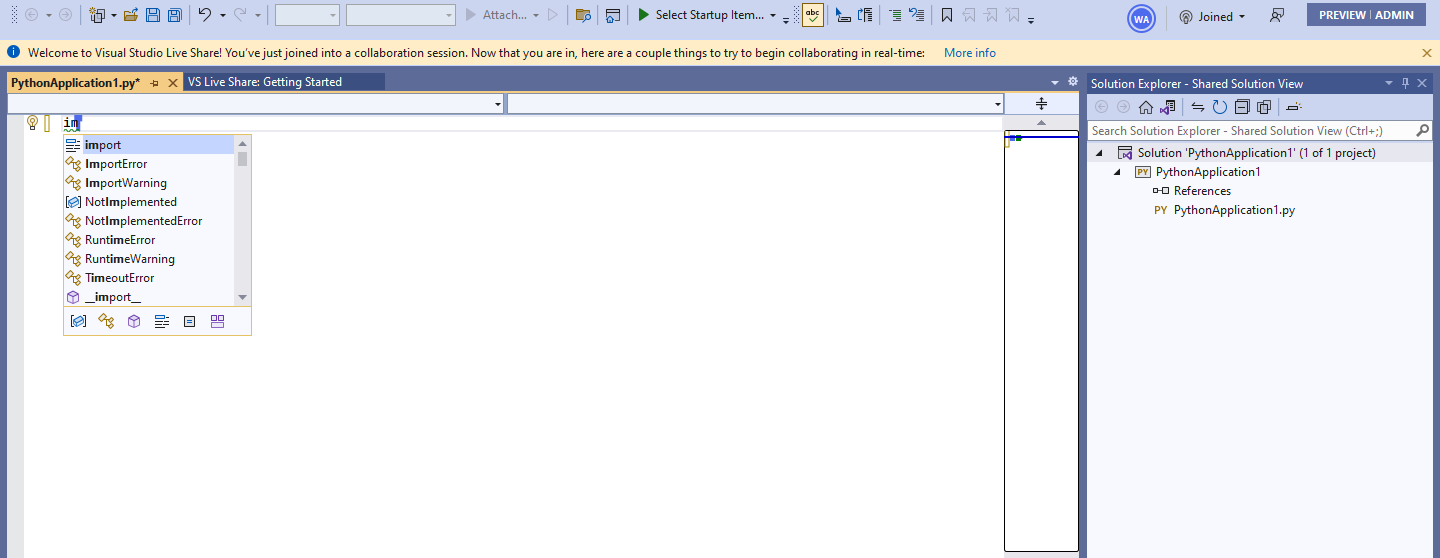Image resolution: width=1440 pixels, height=558 pixels.
Task: Click the Save All icon
Action: 175,15
